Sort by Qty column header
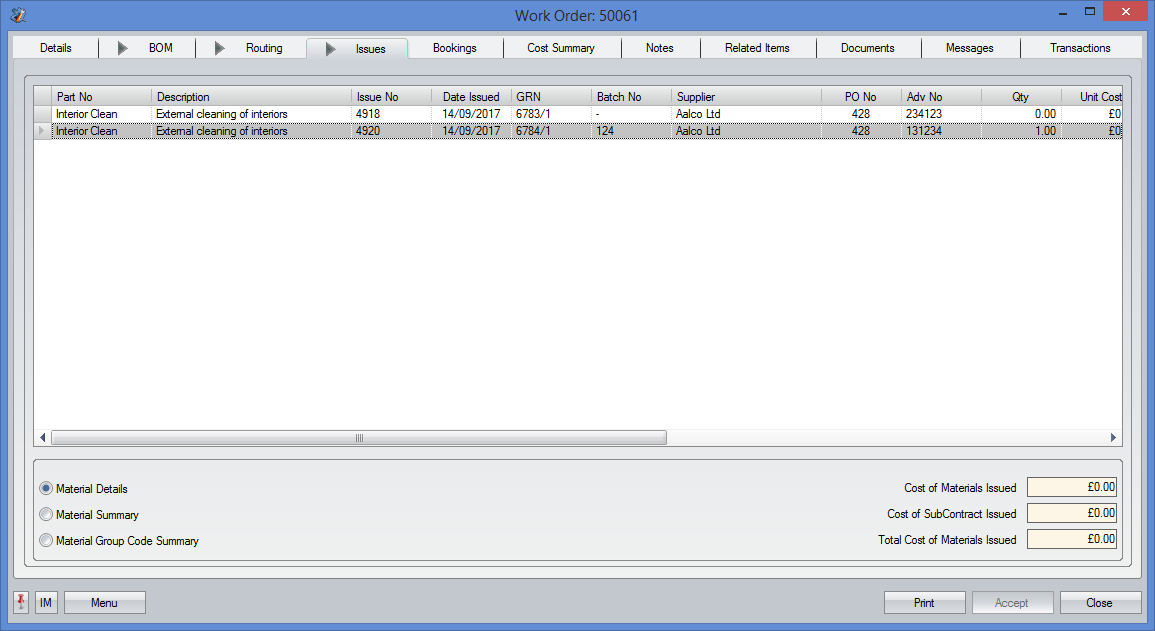Viewport: 1155px width, 631px height. [1021, 96]
